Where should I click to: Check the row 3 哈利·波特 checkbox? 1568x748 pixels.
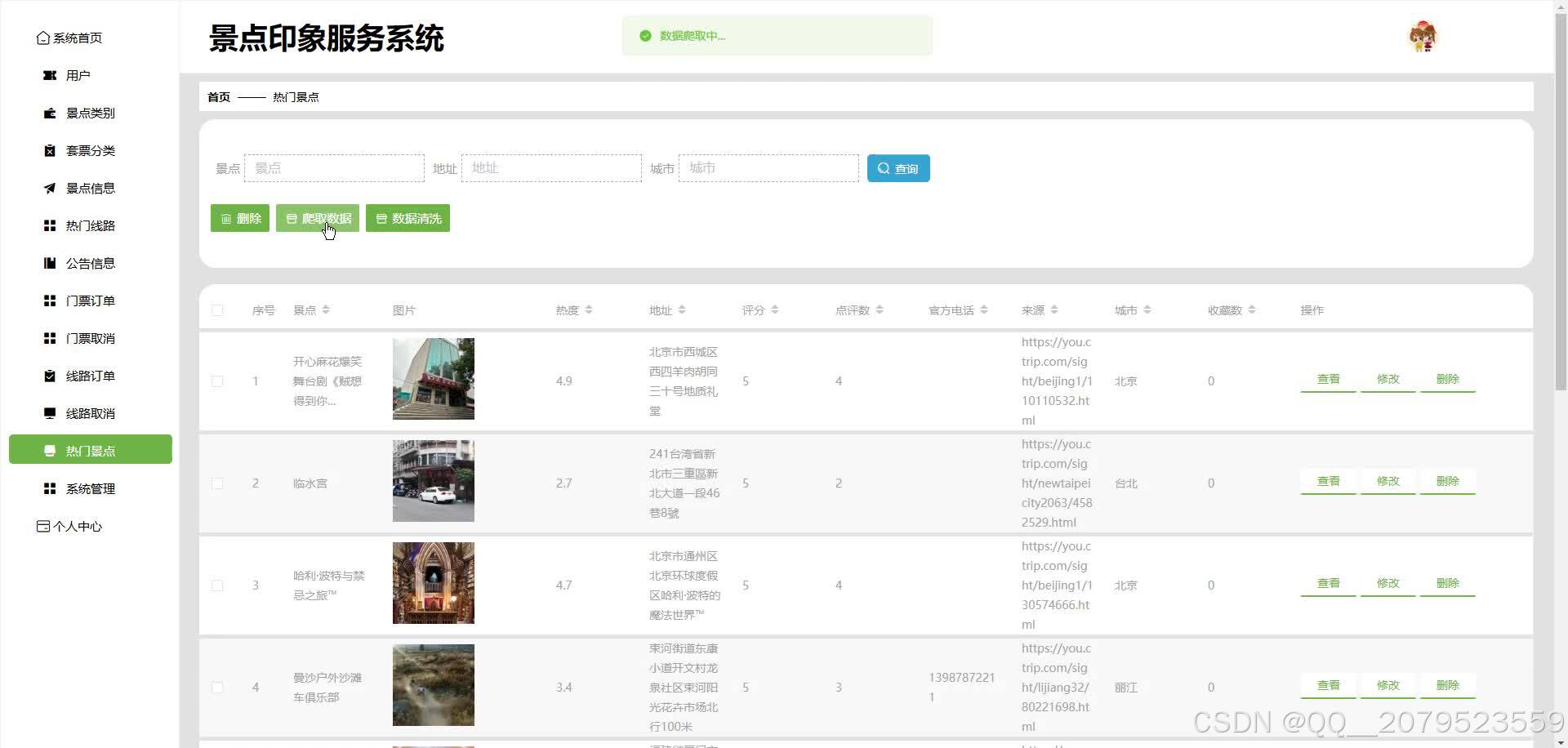pyautogui.click(x=217, y=585)
